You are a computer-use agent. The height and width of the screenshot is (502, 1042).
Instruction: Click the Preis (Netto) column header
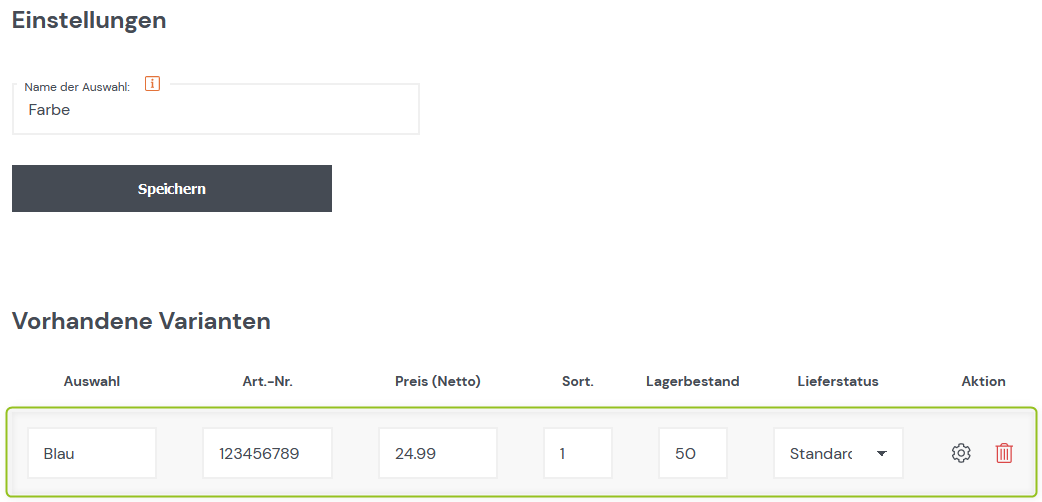(438, 382)
